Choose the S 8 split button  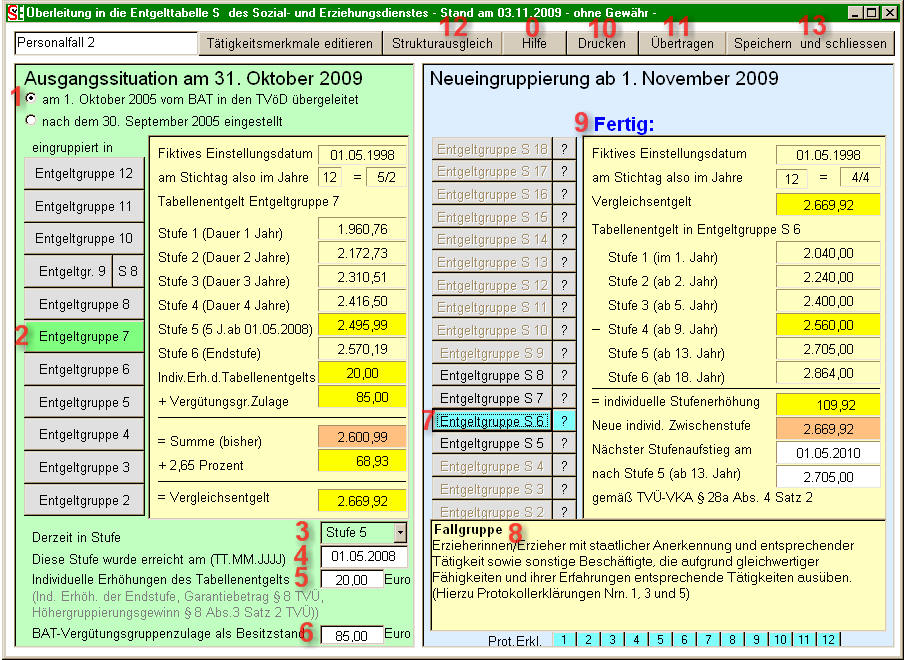click(128, 271)
